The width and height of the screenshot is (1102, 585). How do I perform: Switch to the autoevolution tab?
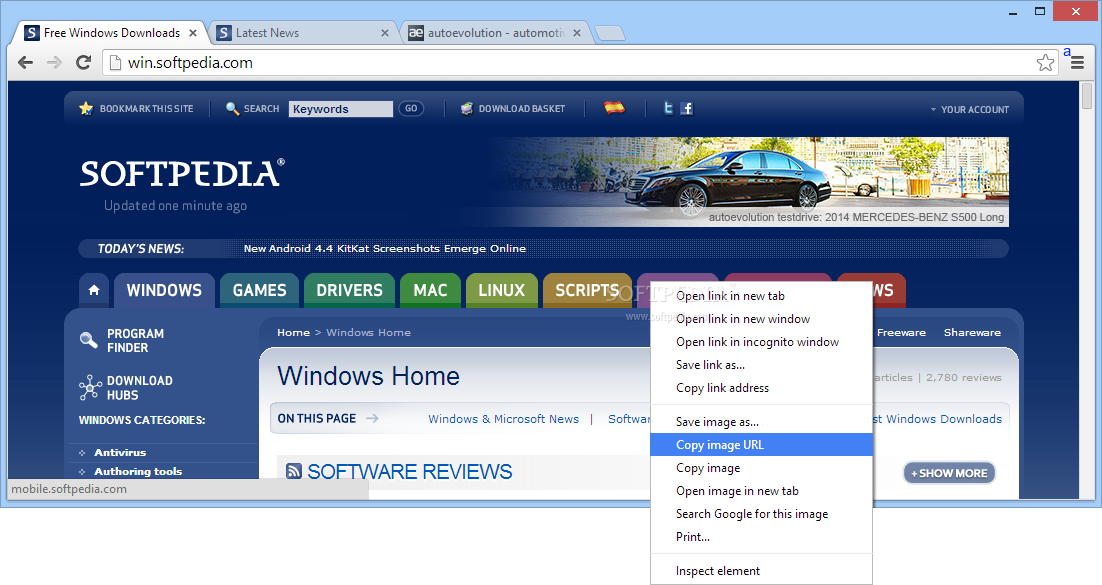495,33
